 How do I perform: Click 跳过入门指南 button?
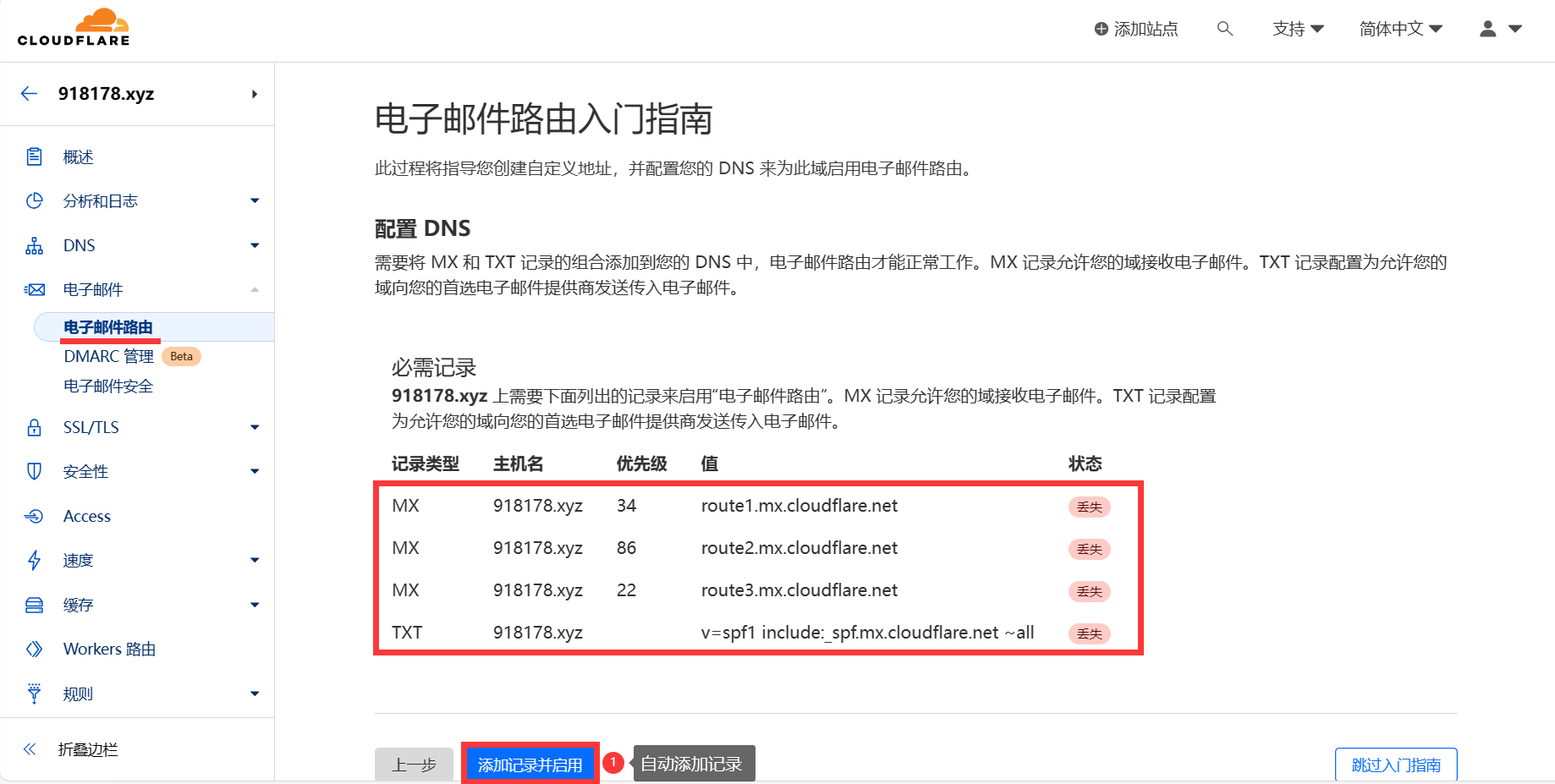[1396, 765]
